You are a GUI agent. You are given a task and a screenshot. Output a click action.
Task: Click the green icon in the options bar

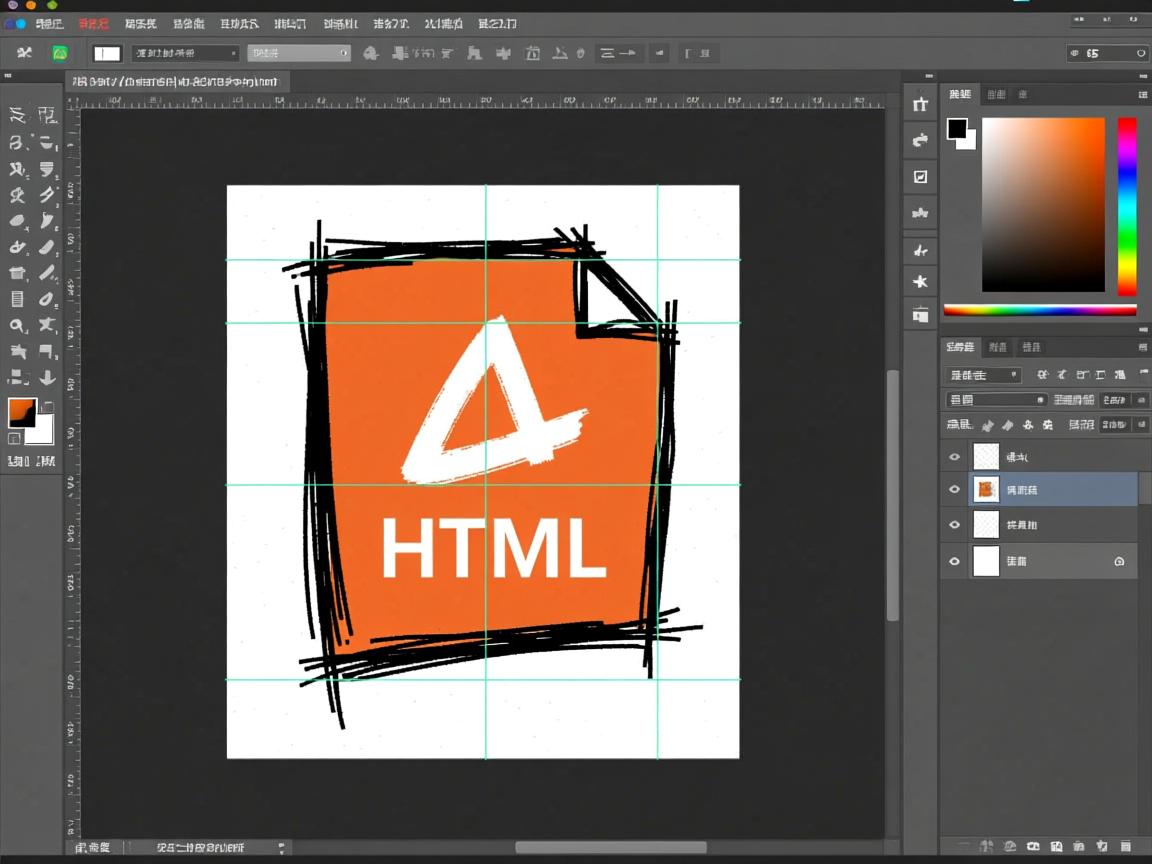click(x=60, y=53)
